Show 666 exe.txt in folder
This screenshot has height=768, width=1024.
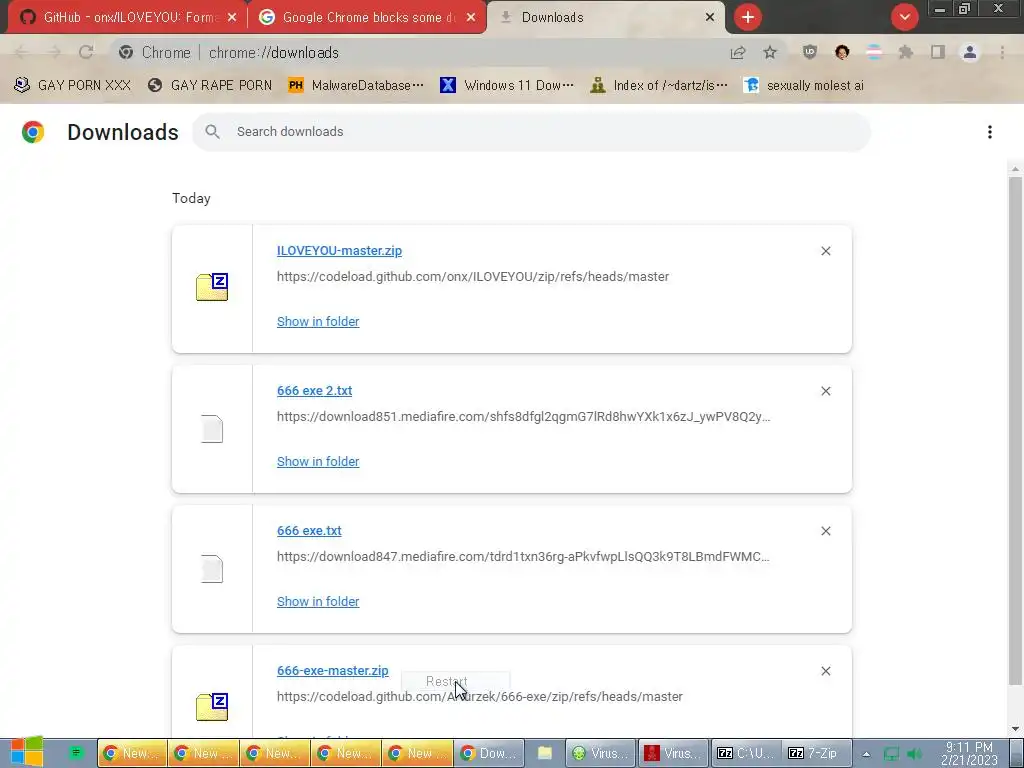318,601
